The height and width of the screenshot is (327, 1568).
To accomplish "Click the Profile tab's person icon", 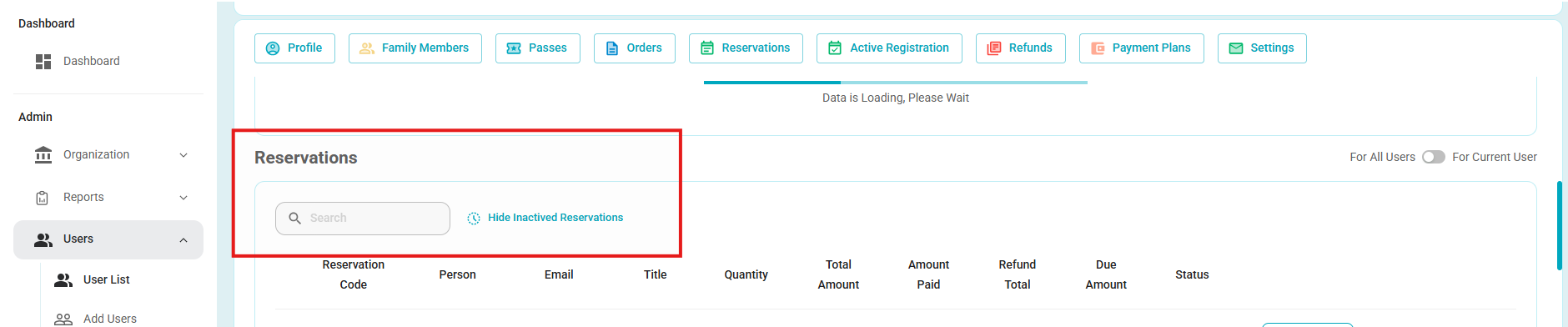I will click(273, 48).
